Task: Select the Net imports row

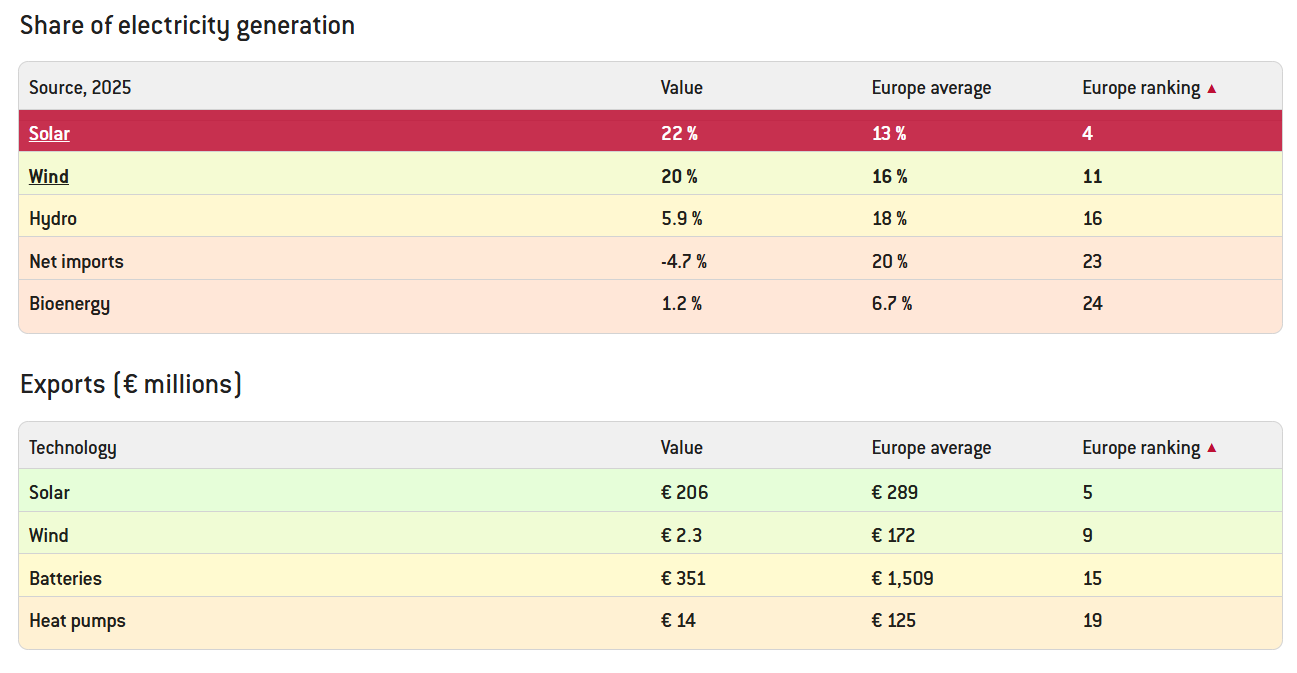Action: (x=76, y=262)
